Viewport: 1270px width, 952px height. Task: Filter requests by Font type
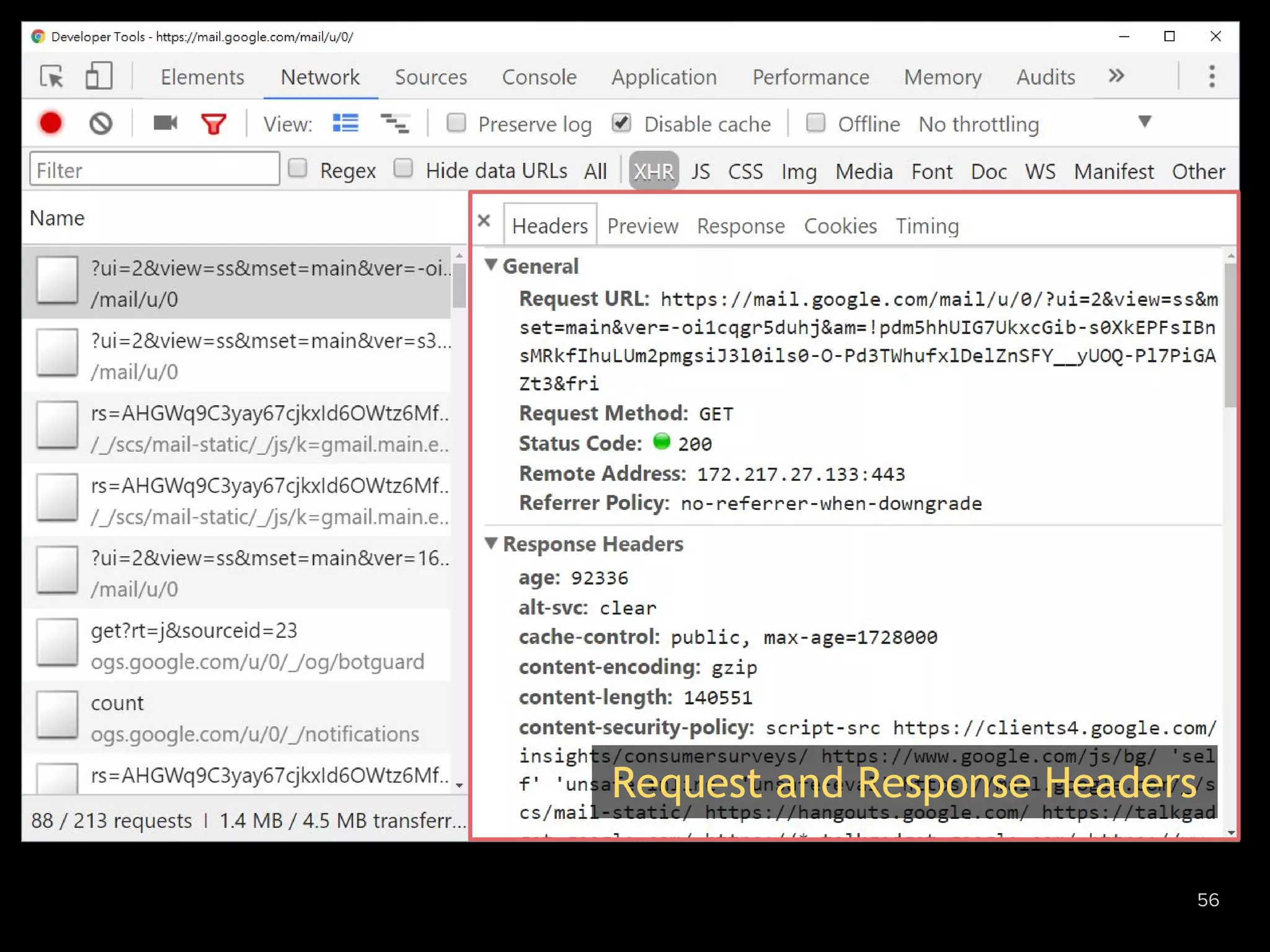(x=931, y=171)
